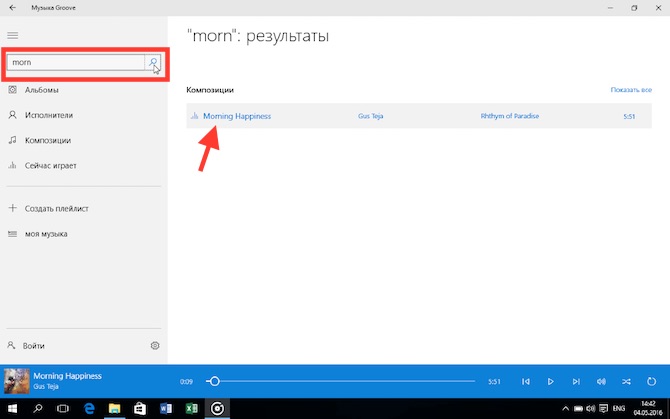
Task: Open the hamburger navigation menu
Action: (x=13, y=35)
